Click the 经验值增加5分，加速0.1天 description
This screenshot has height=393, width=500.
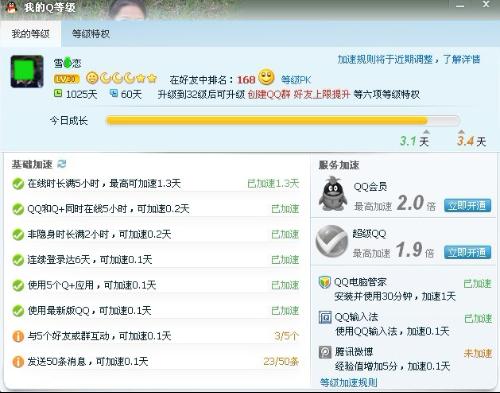[x=392, y=366]
